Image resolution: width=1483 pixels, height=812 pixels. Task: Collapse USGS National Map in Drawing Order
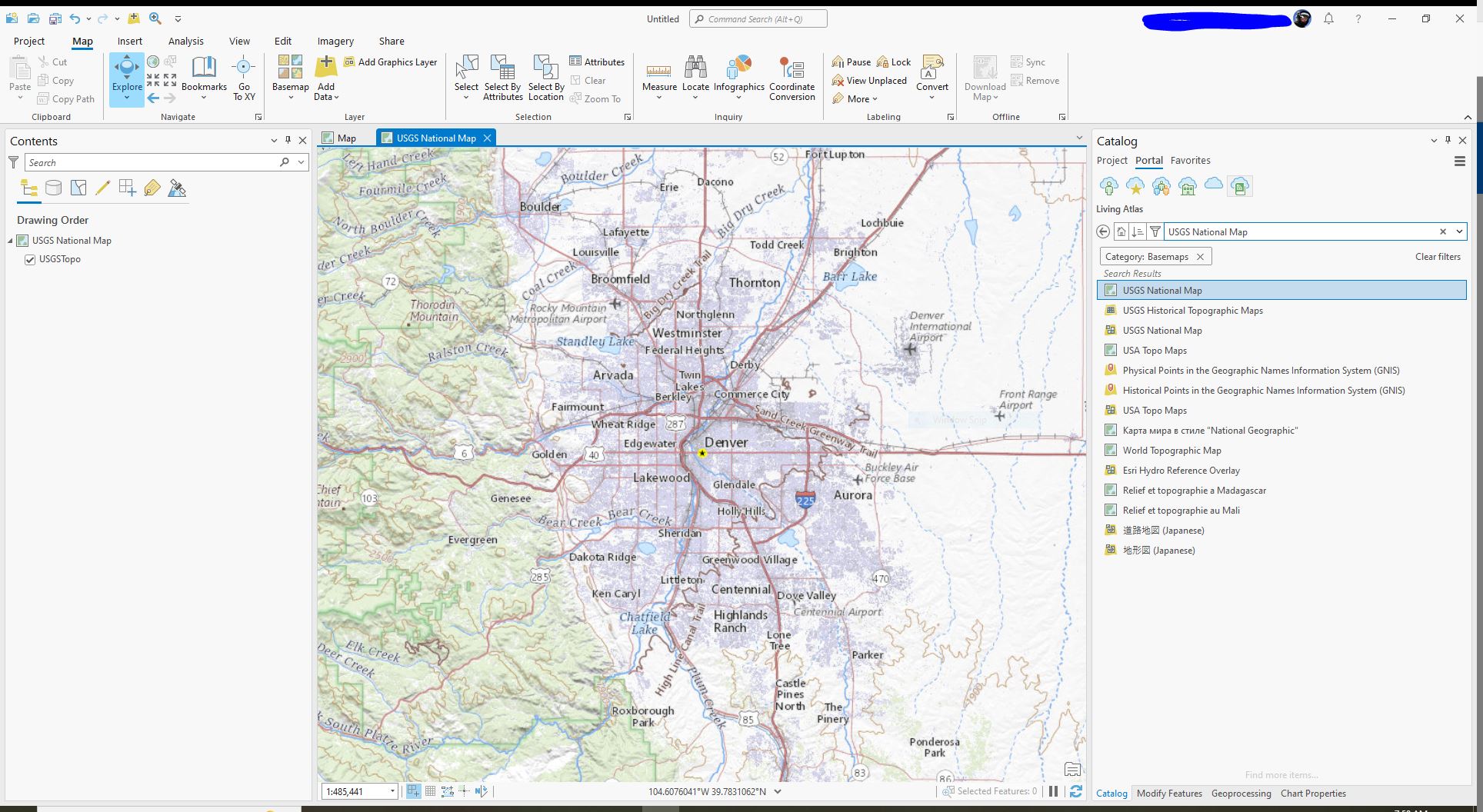pyautogui.click(x=11, y=240)
